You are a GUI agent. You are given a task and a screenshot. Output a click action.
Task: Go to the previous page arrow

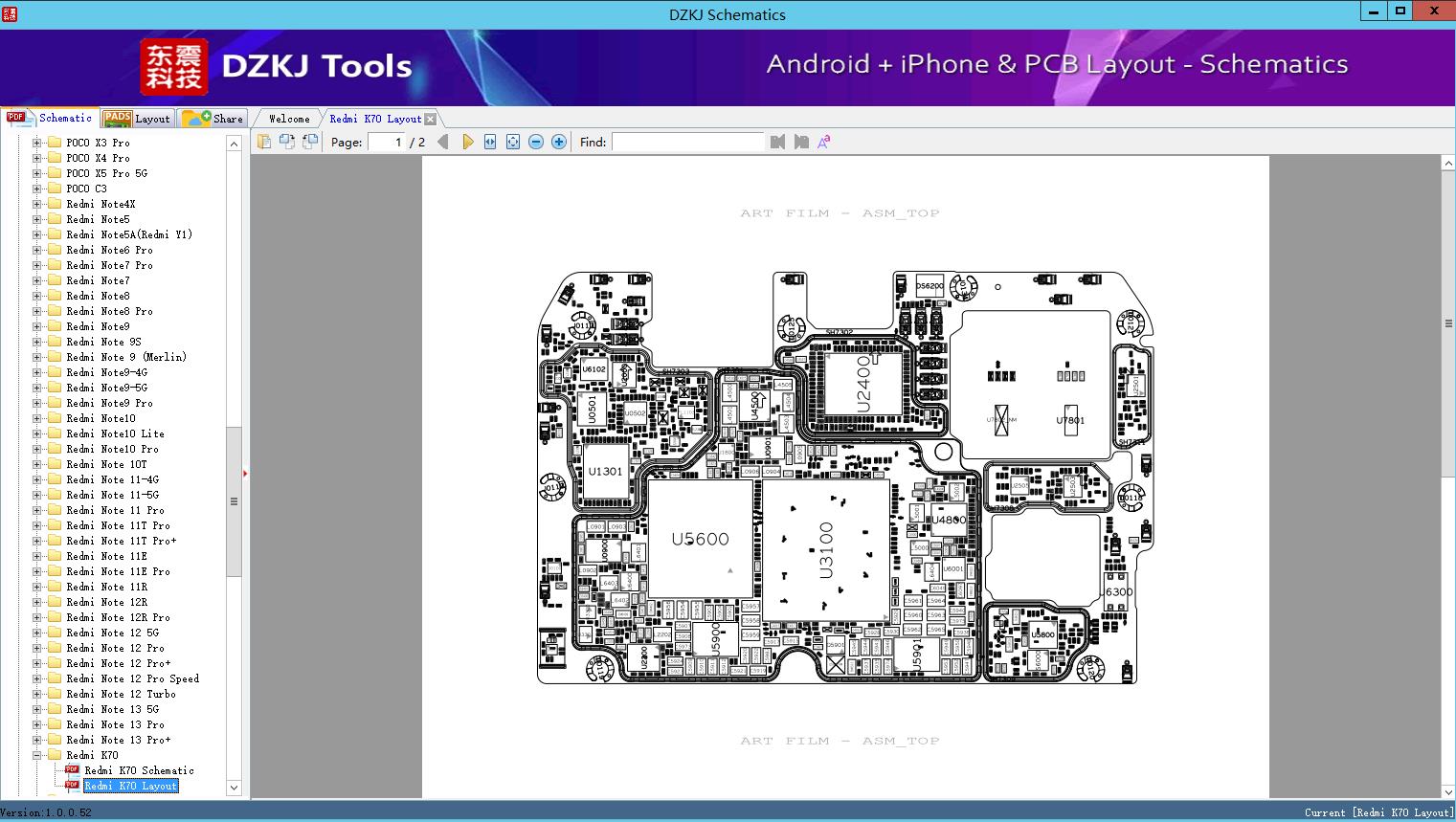[x=442, y=142]
